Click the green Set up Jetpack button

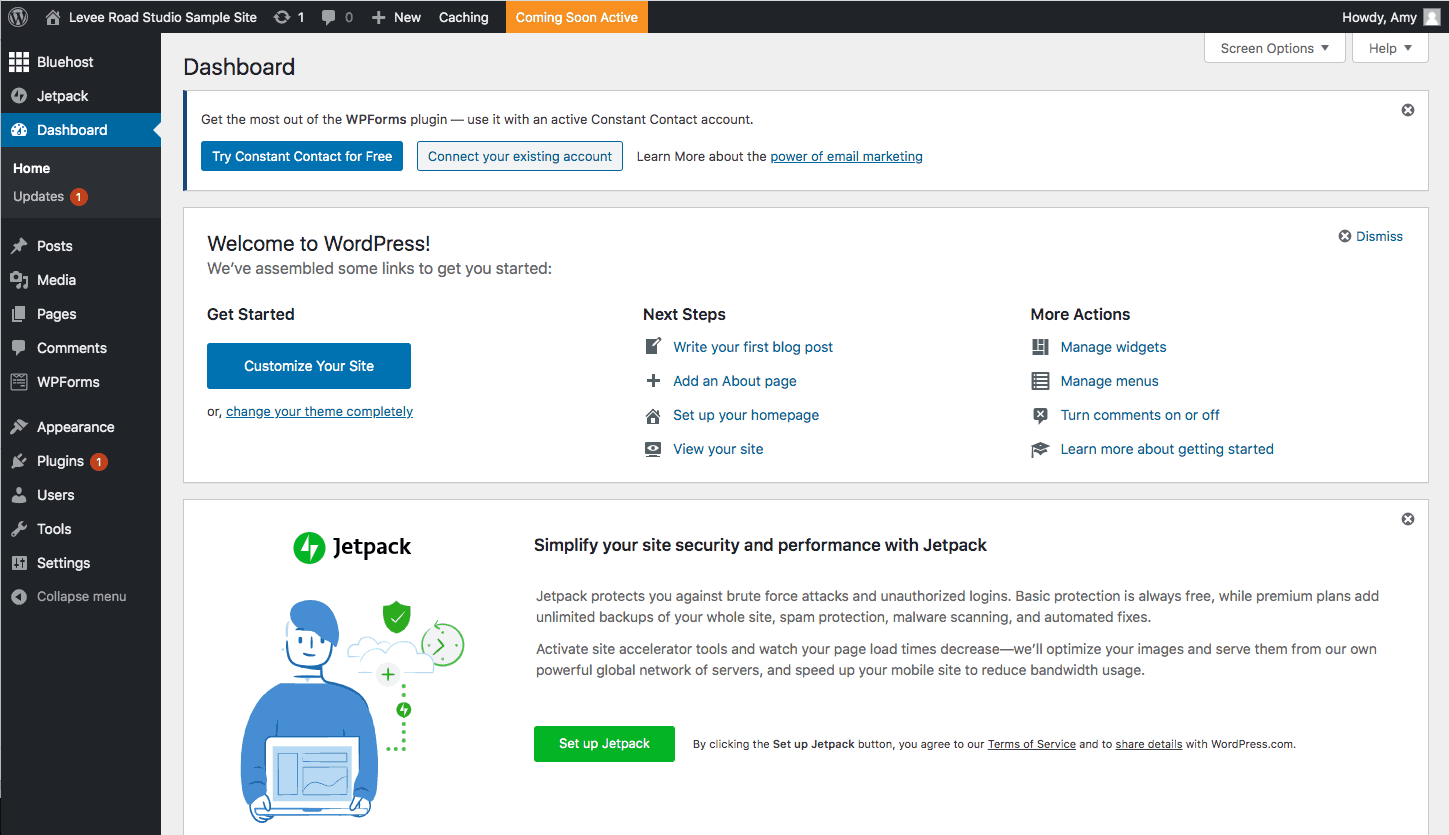tap(604, 744)
